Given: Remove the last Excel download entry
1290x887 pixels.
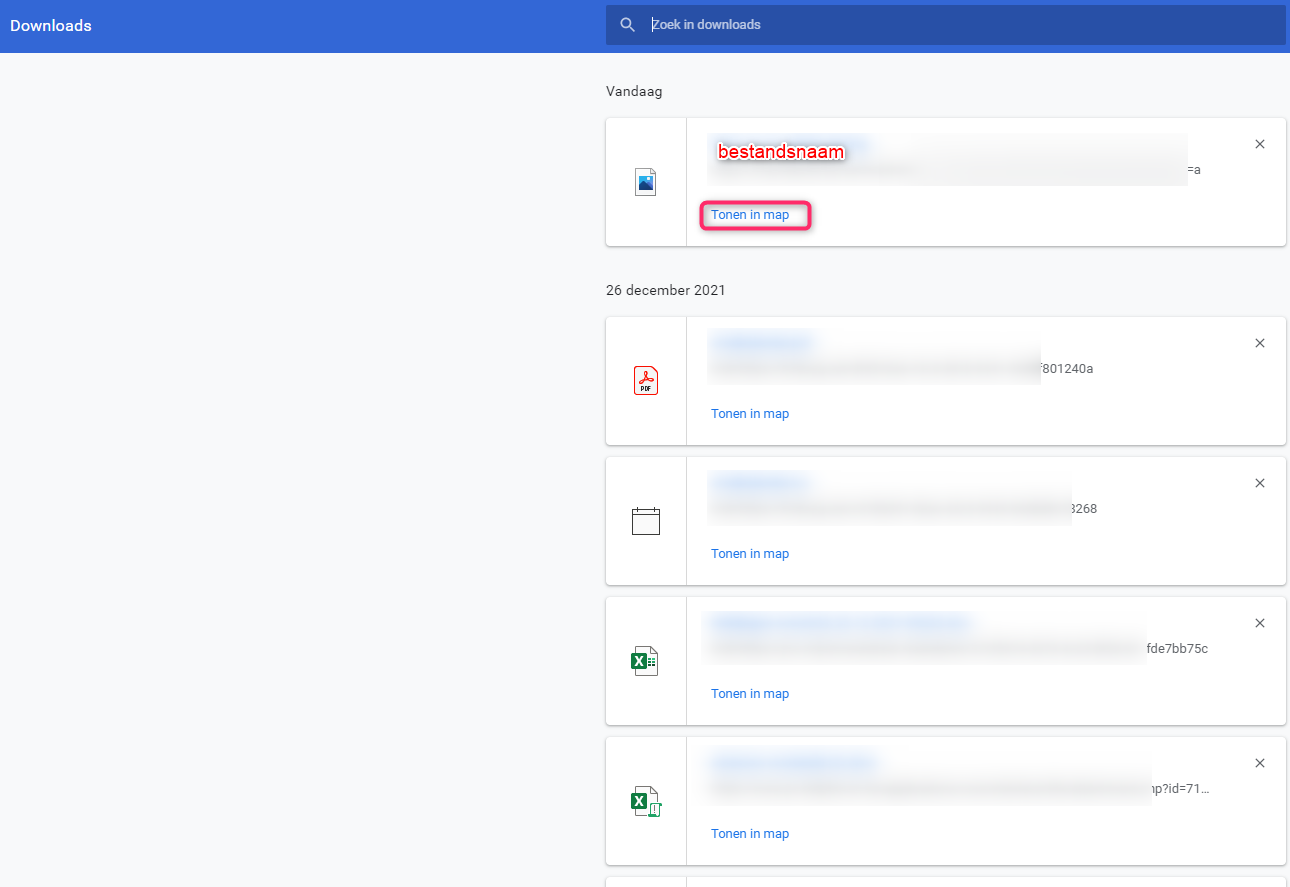Looking at the screenshot, I should [1260, 763].
